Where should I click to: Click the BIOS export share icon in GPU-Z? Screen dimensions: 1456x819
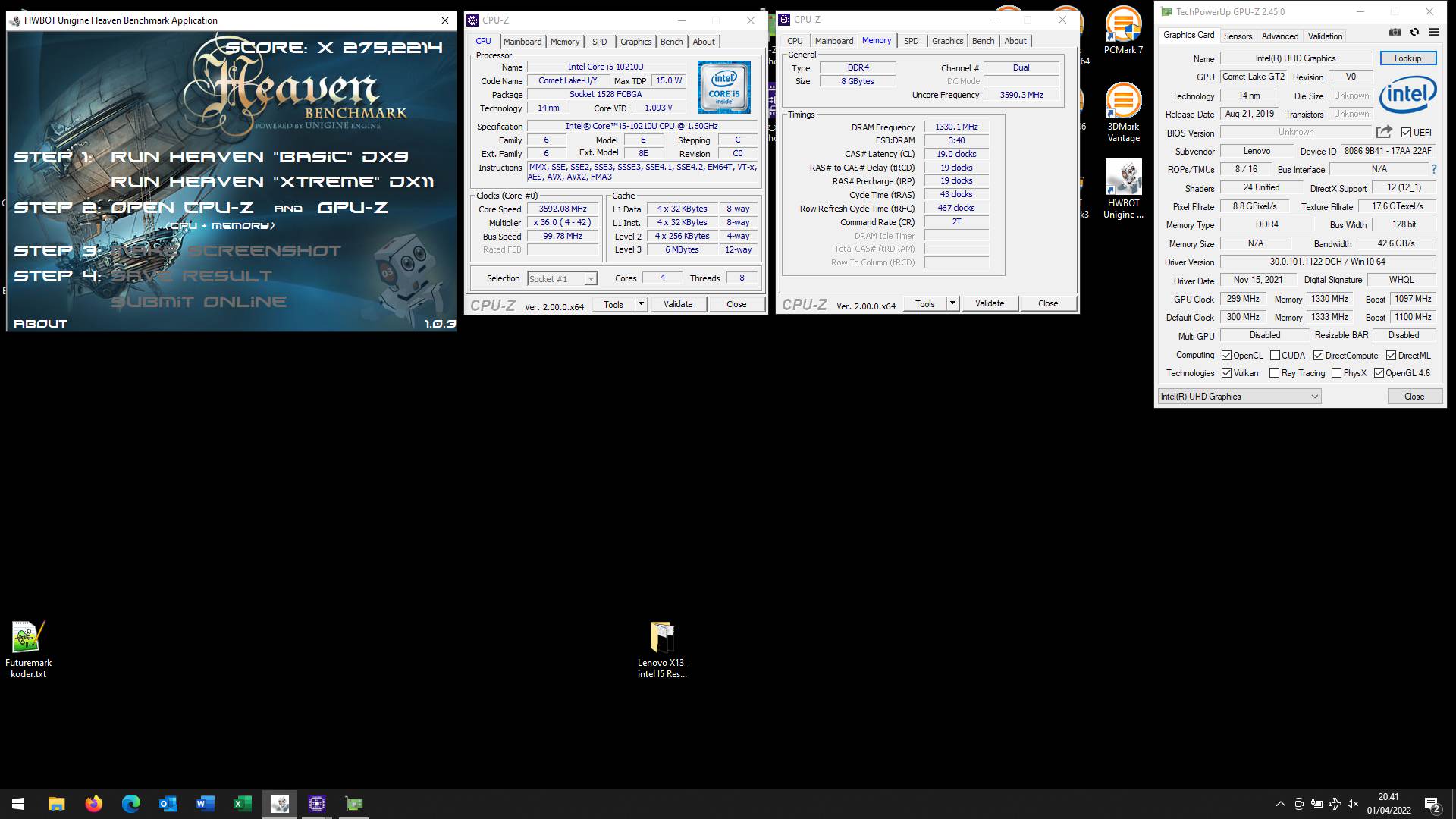1384,132
